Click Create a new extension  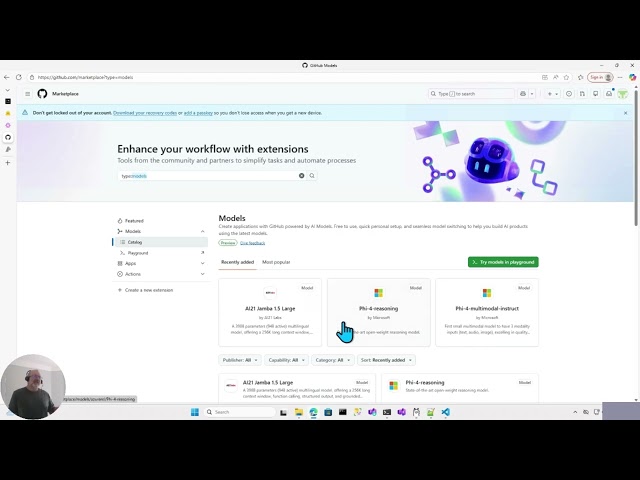(x=149, y=290)
